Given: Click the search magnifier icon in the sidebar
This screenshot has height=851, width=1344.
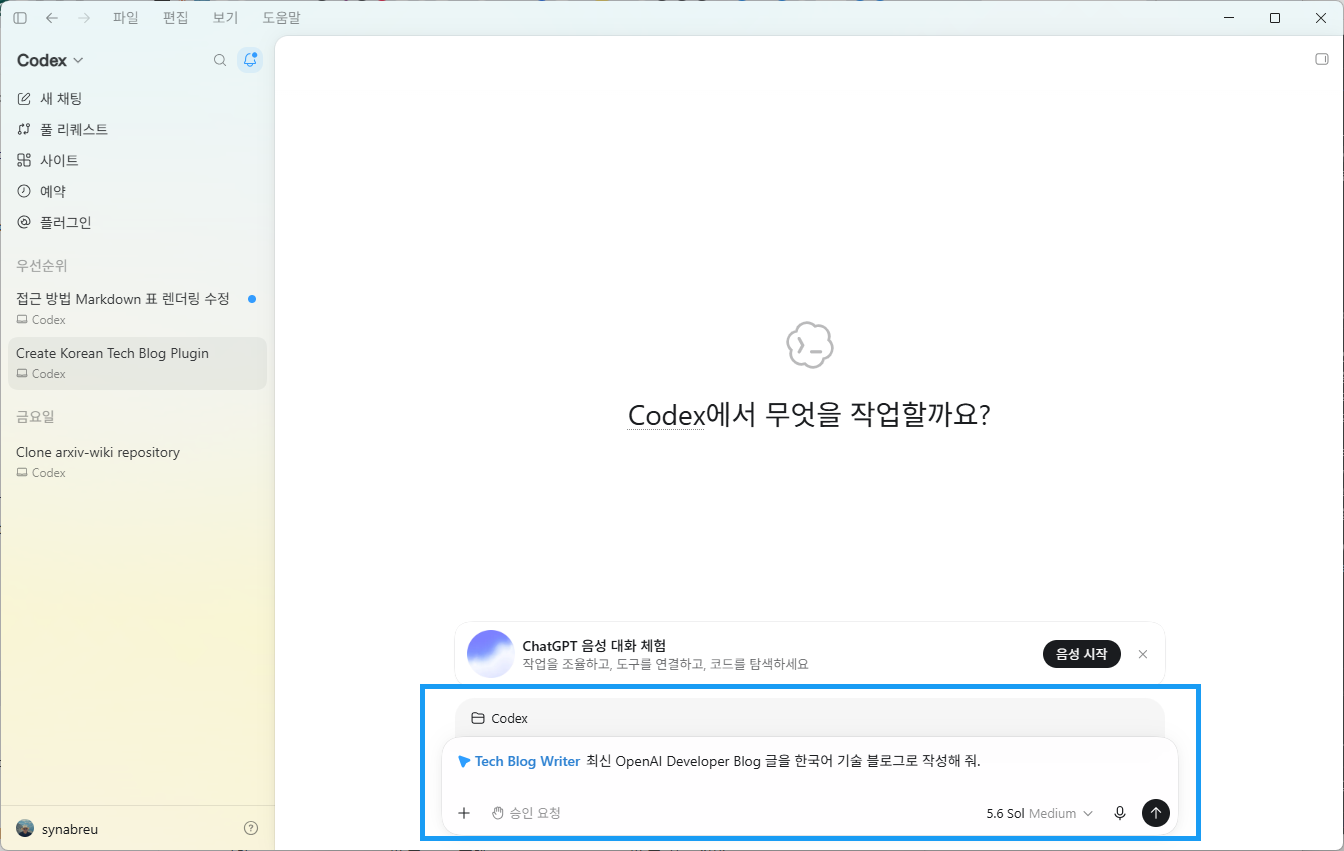Looking at the screenshot, I should pyautogui.click(x=220, y=60).
